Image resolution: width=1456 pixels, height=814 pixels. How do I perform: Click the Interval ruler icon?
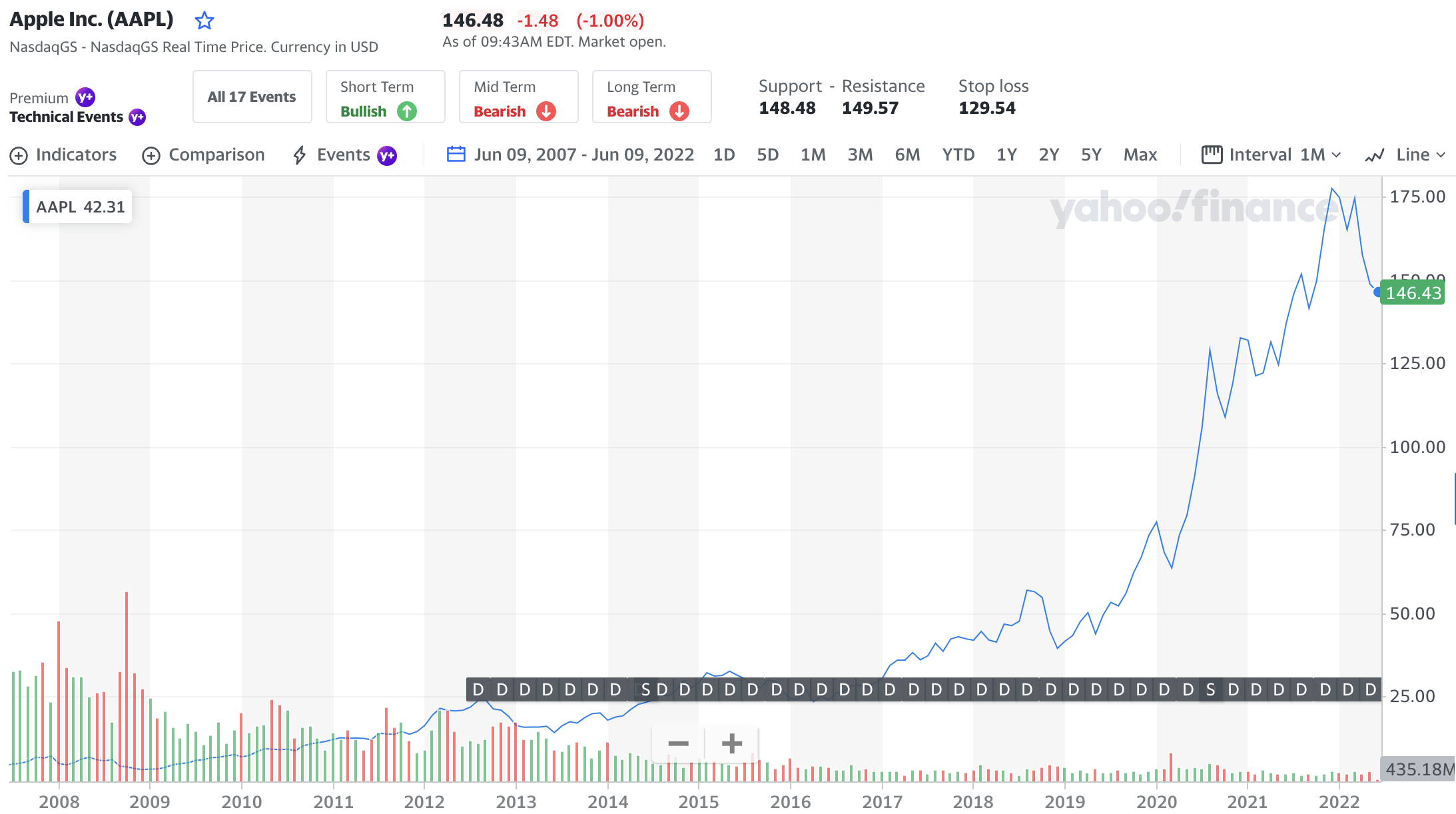click(x=1212, y=155)
